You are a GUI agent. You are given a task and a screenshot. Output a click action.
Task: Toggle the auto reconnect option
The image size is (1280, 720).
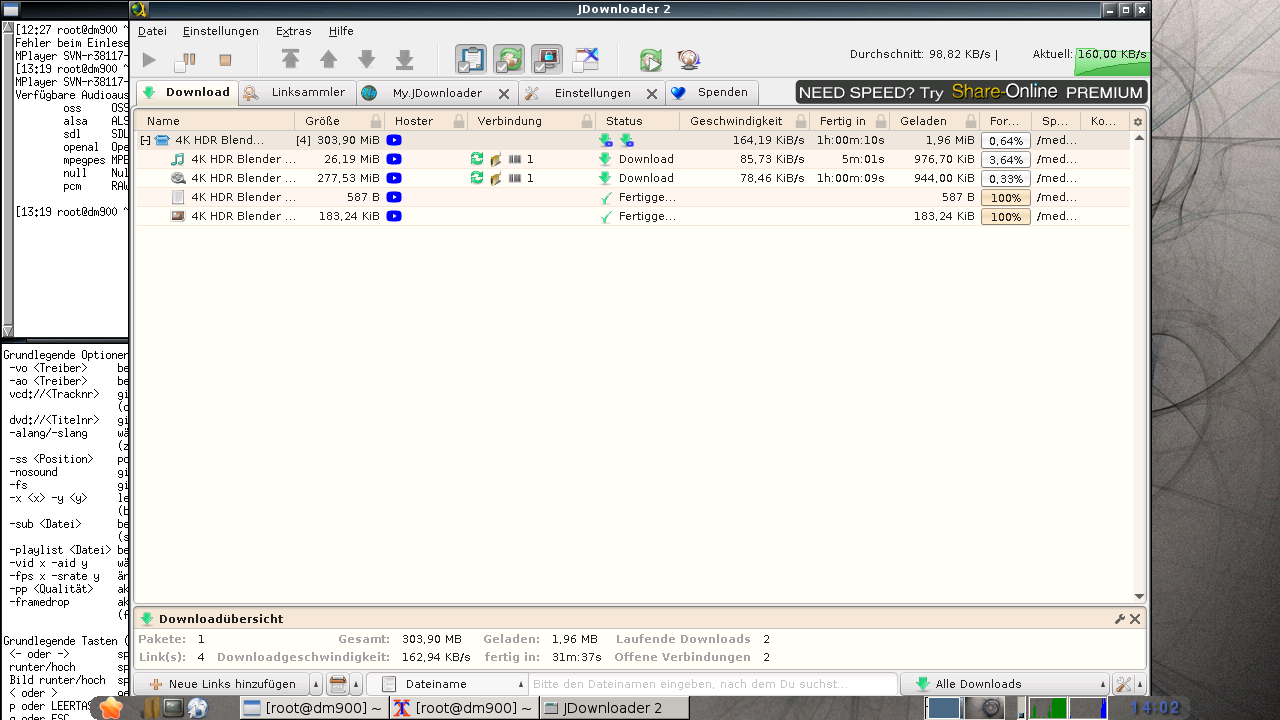pos(509,60)
